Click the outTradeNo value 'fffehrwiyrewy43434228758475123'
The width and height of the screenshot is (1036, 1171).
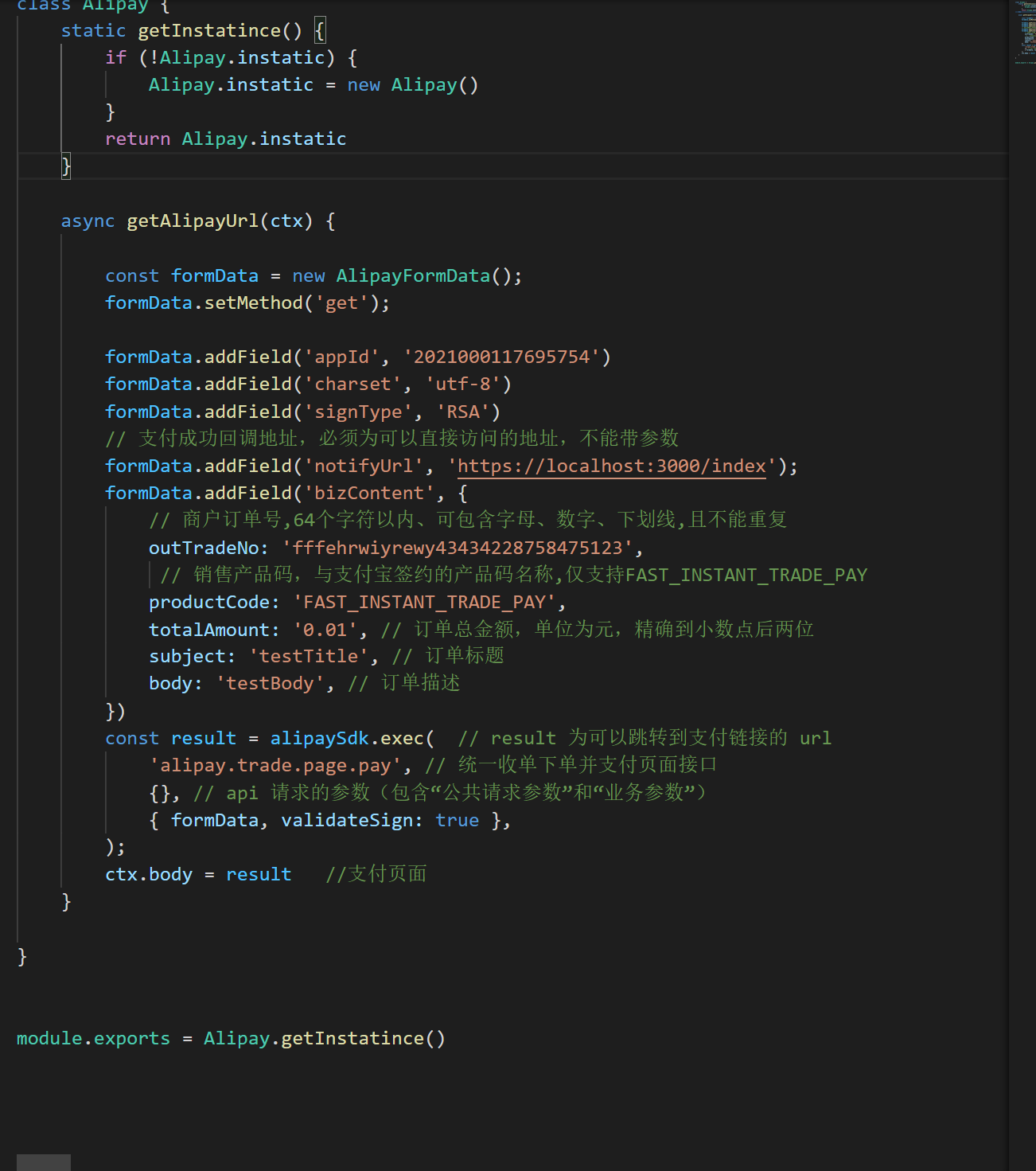coord(458,548)
